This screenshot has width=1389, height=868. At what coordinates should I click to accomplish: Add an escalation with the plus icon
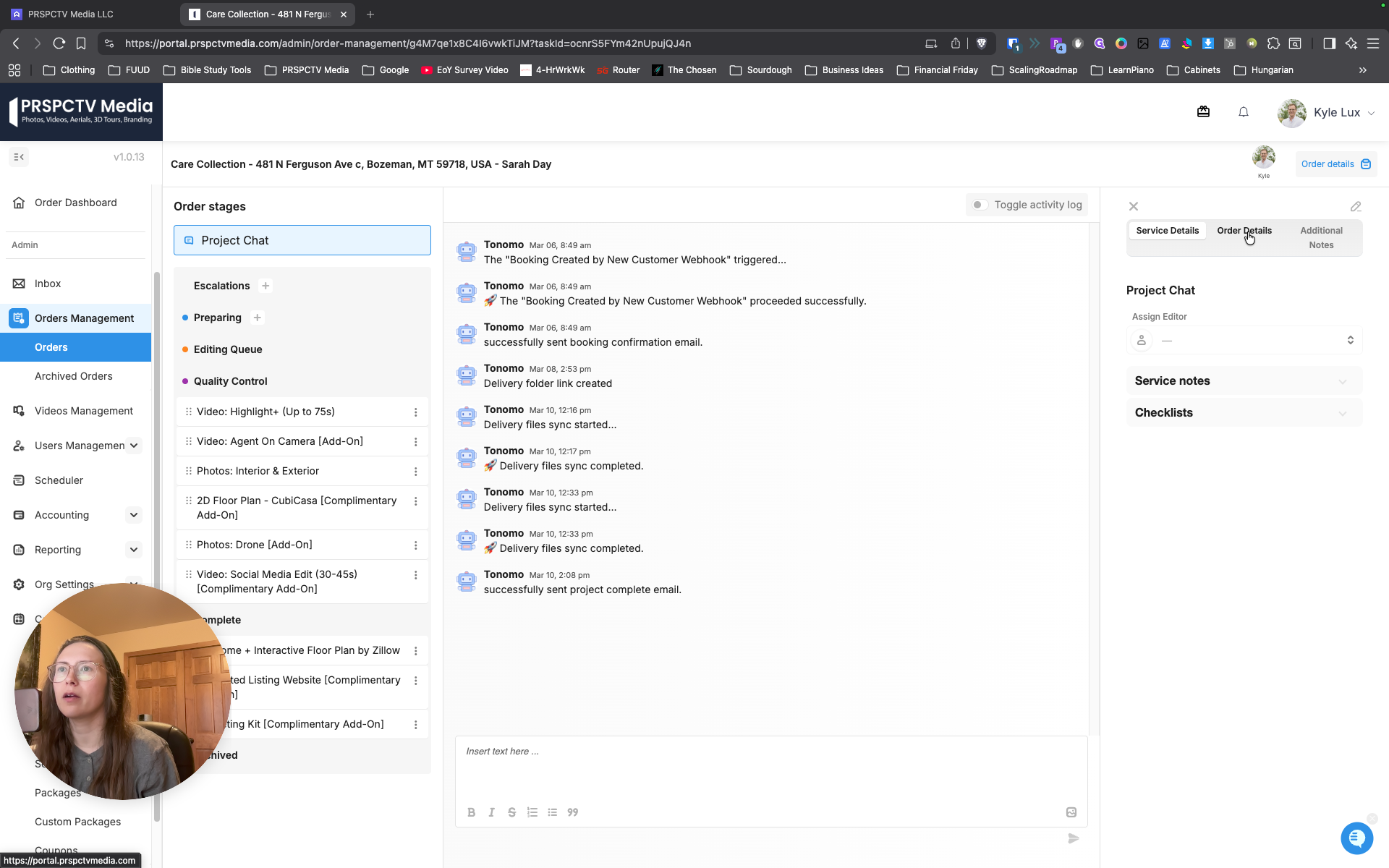tap(266, 286)
